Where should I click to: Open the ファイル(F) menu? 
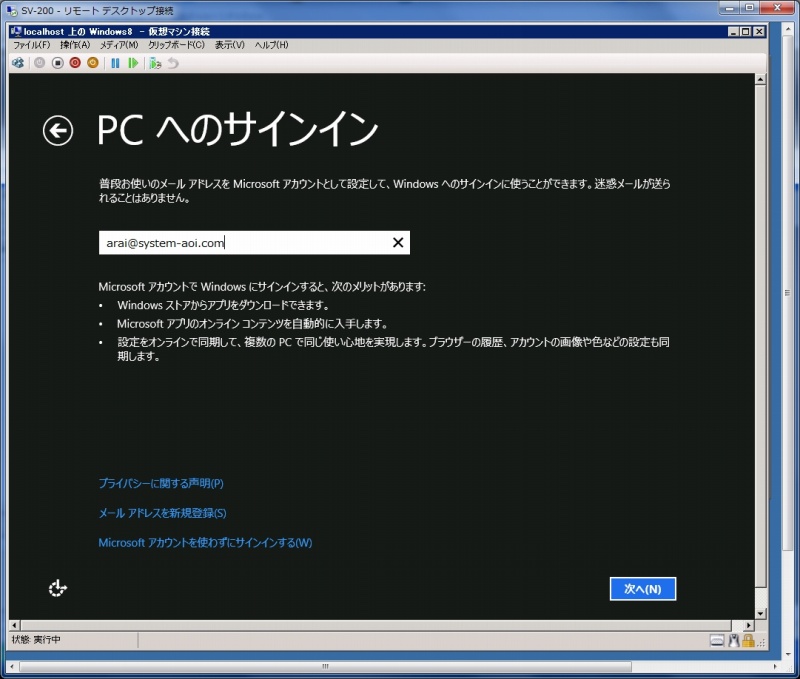tap(32, 45)
